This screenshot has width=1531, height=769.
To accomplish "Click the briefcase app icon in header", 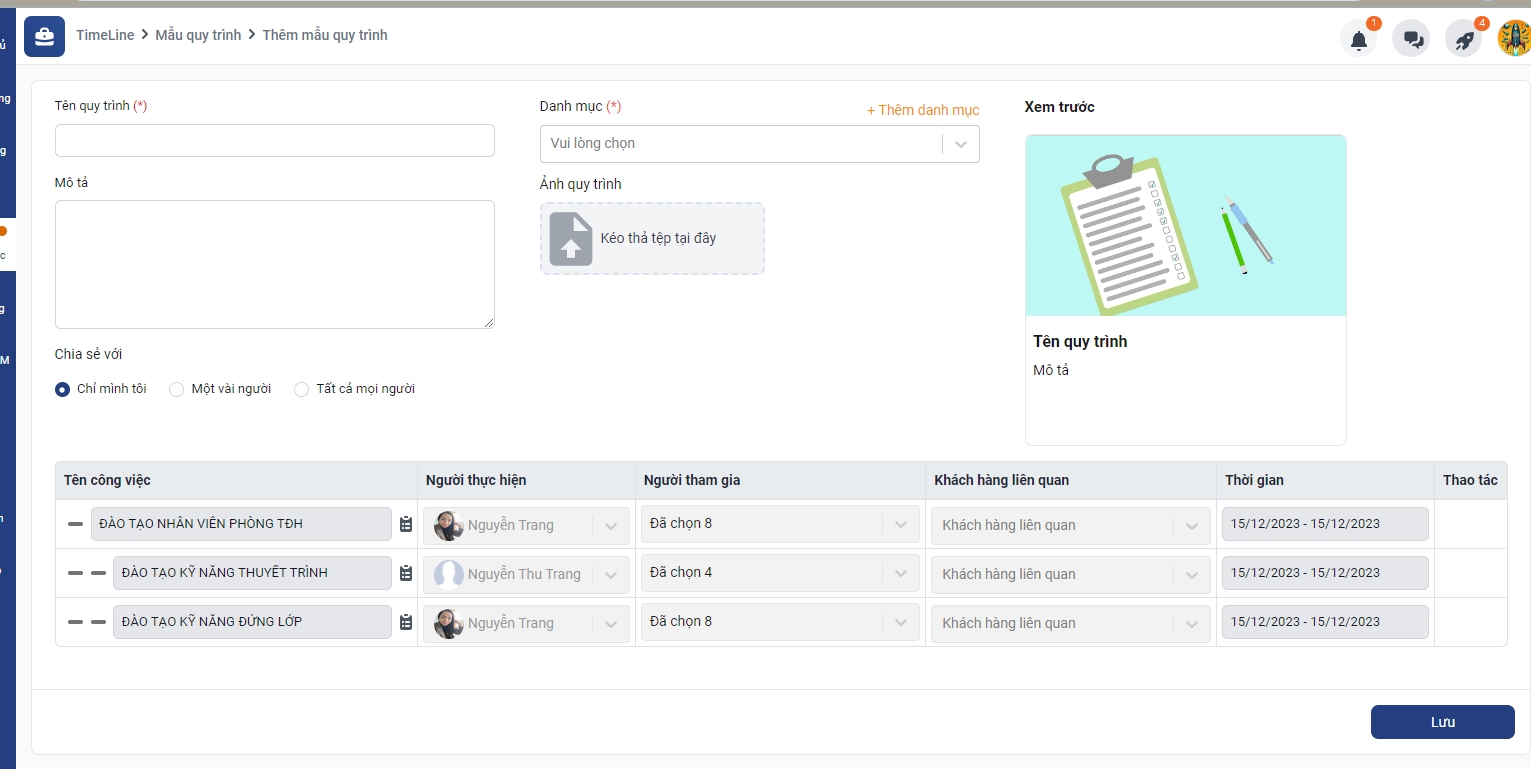I will 44,36.
